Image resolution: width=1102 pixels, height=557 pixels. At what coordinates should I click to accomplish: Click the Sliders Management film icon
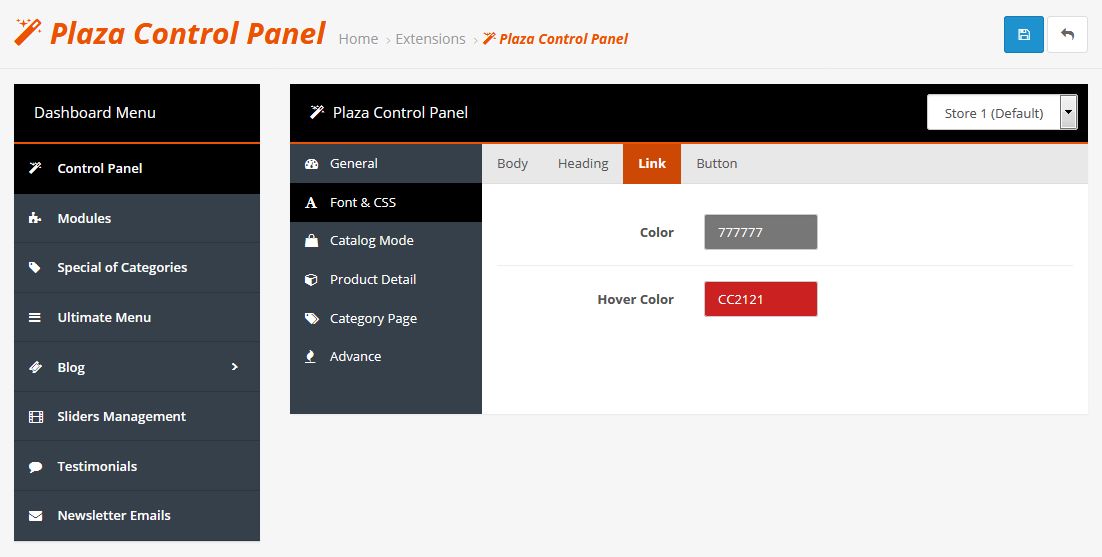[35, 417]
